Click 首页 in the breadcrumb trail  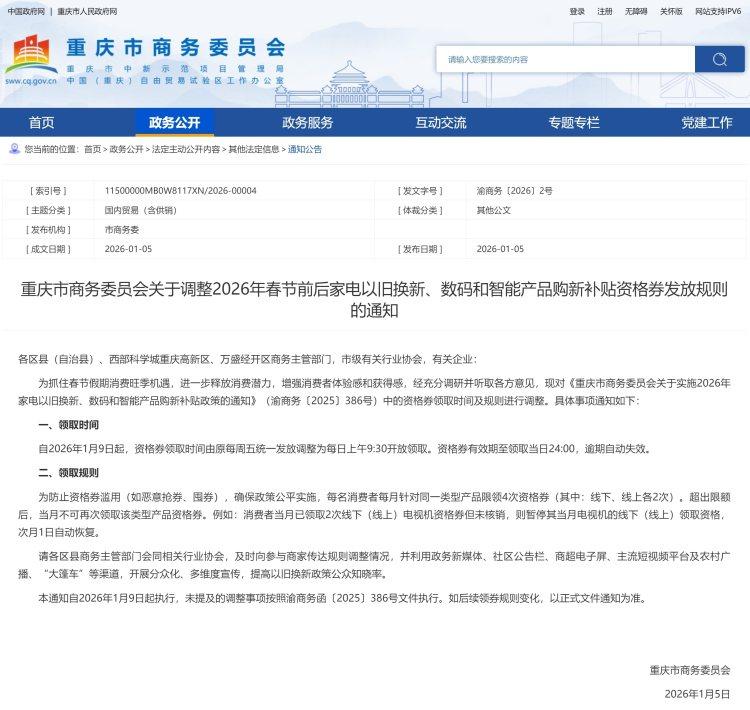pyautogui.click(x=92, y=149)
